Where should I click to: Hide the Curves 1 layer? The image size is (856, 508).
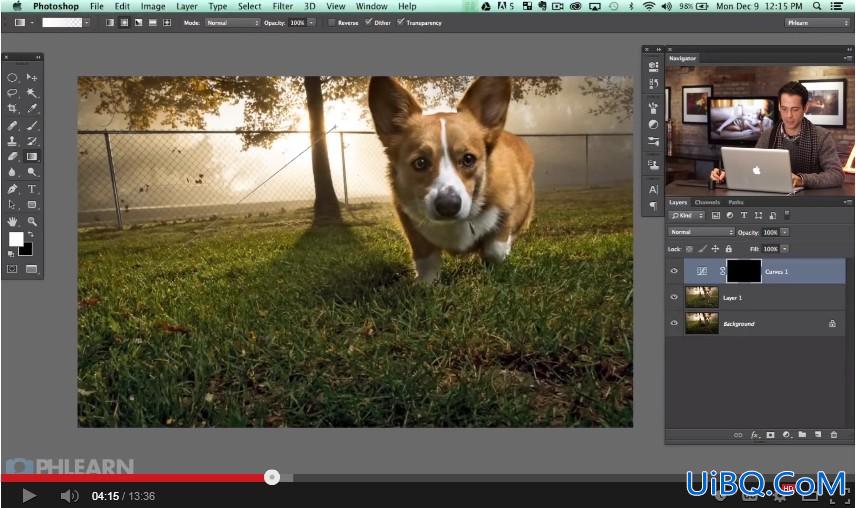(x=674, y=271)
